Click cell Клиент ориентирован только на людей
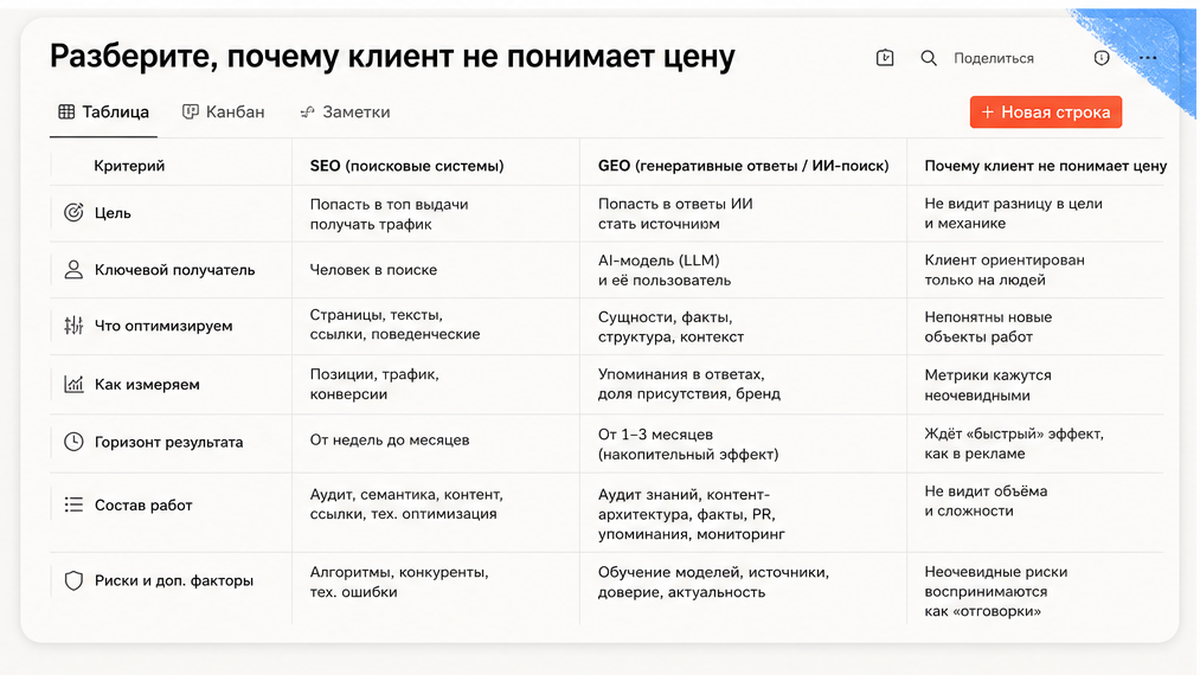This screenshot has height=675, width=1200. tap(1004, 270)
